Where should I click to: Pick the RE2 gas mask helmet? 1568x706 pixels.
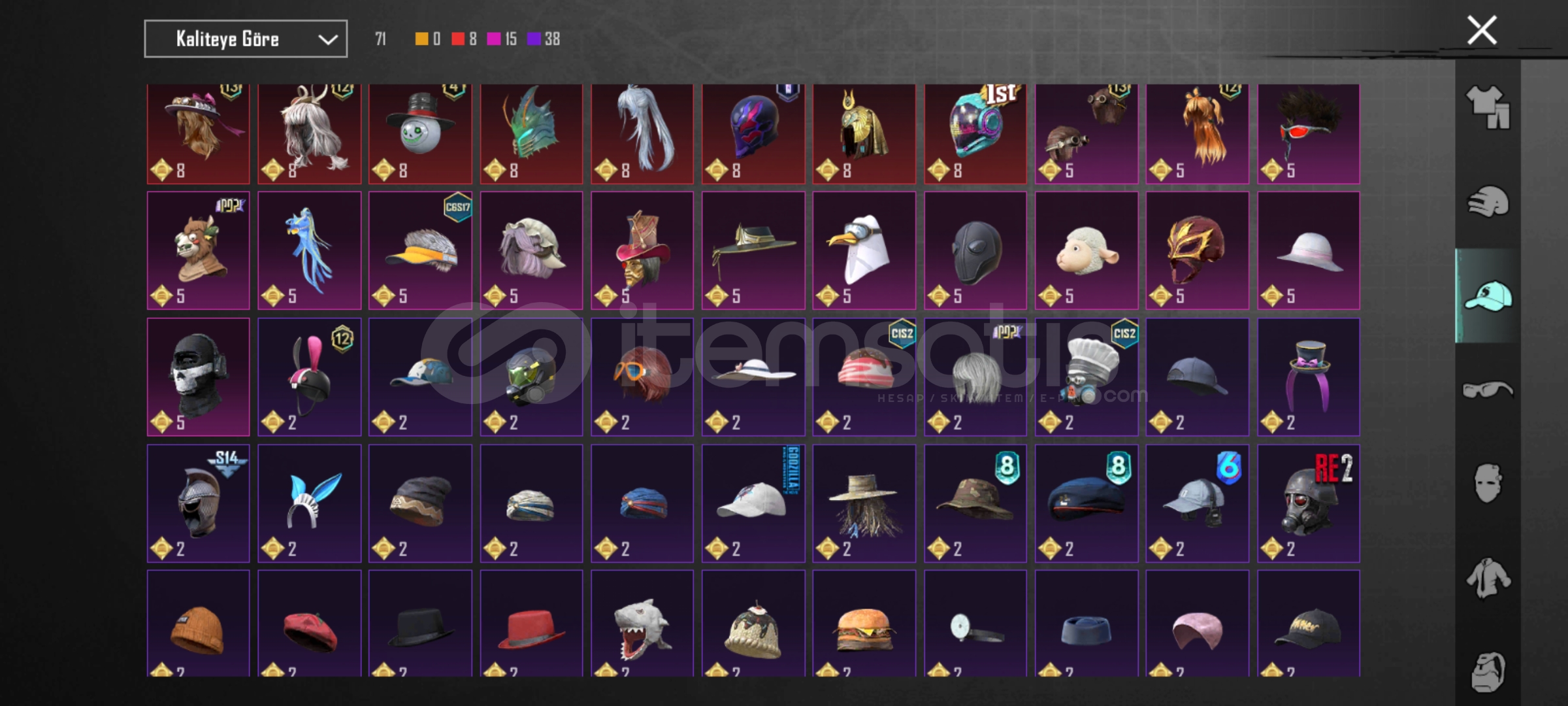[1309, 503]
